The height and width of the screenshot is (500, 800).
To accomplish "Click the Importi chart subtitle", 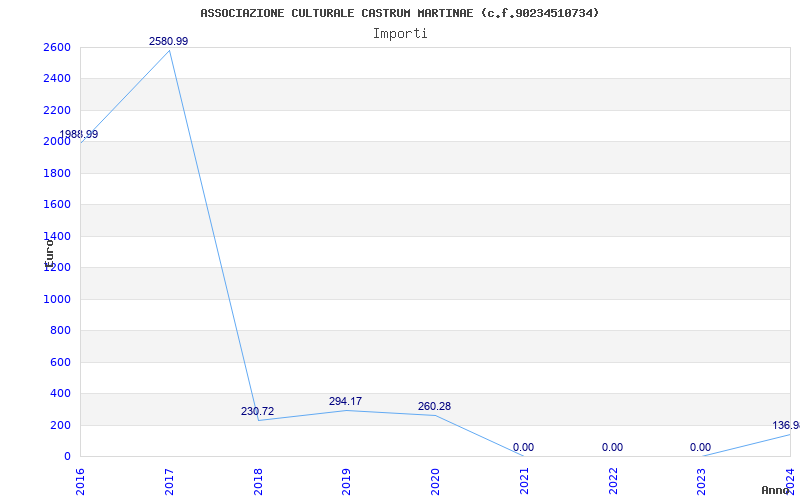I will [x=400, y=34].
